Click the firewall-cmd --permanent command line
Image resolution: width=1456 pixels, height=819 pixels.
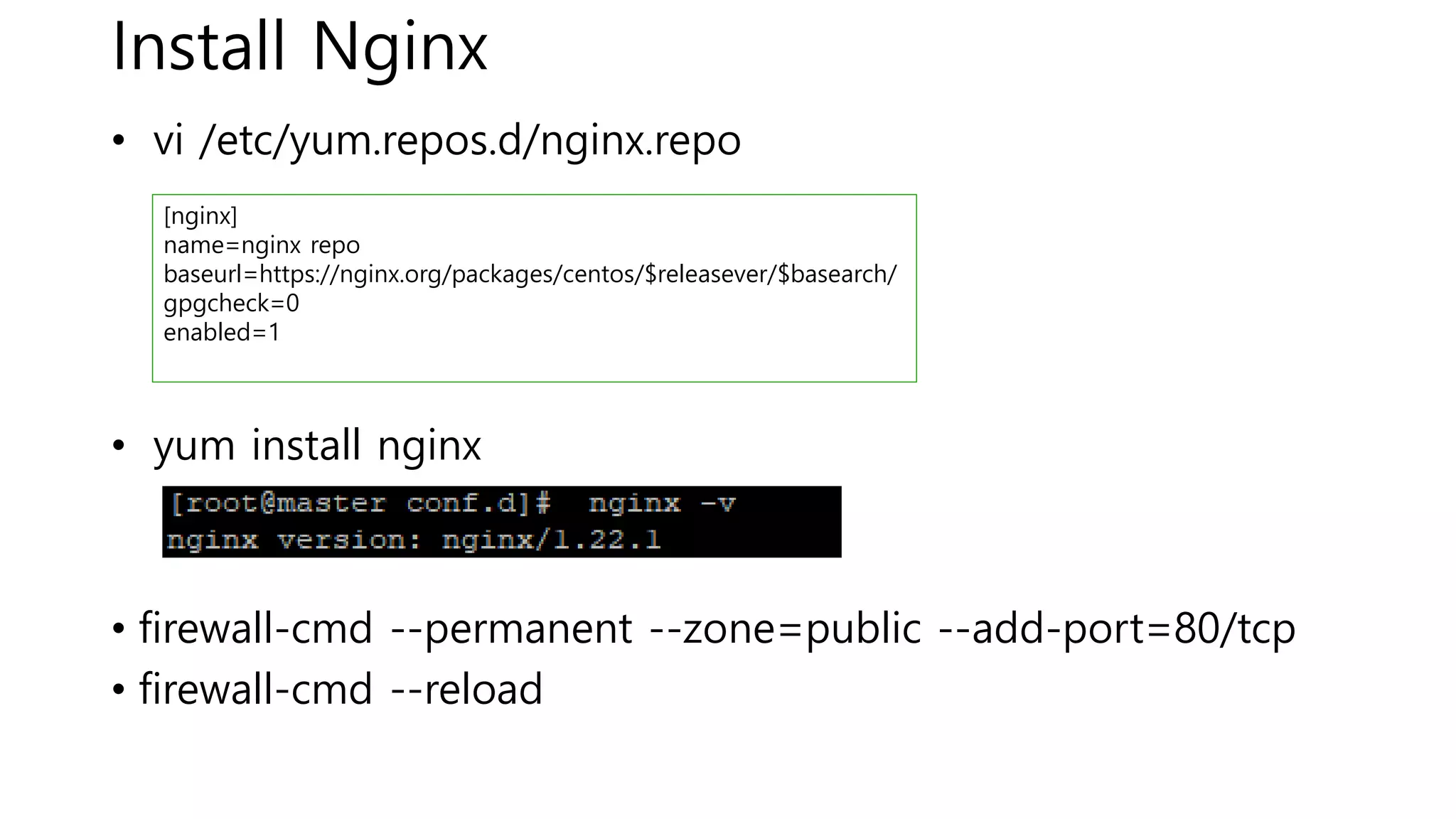click(717, 629)
